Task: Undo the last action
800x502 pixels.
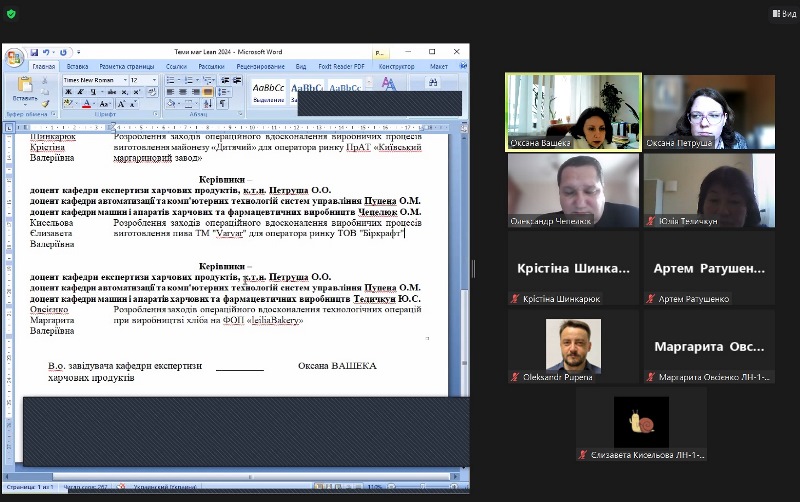Action: (x=46, y=52)
